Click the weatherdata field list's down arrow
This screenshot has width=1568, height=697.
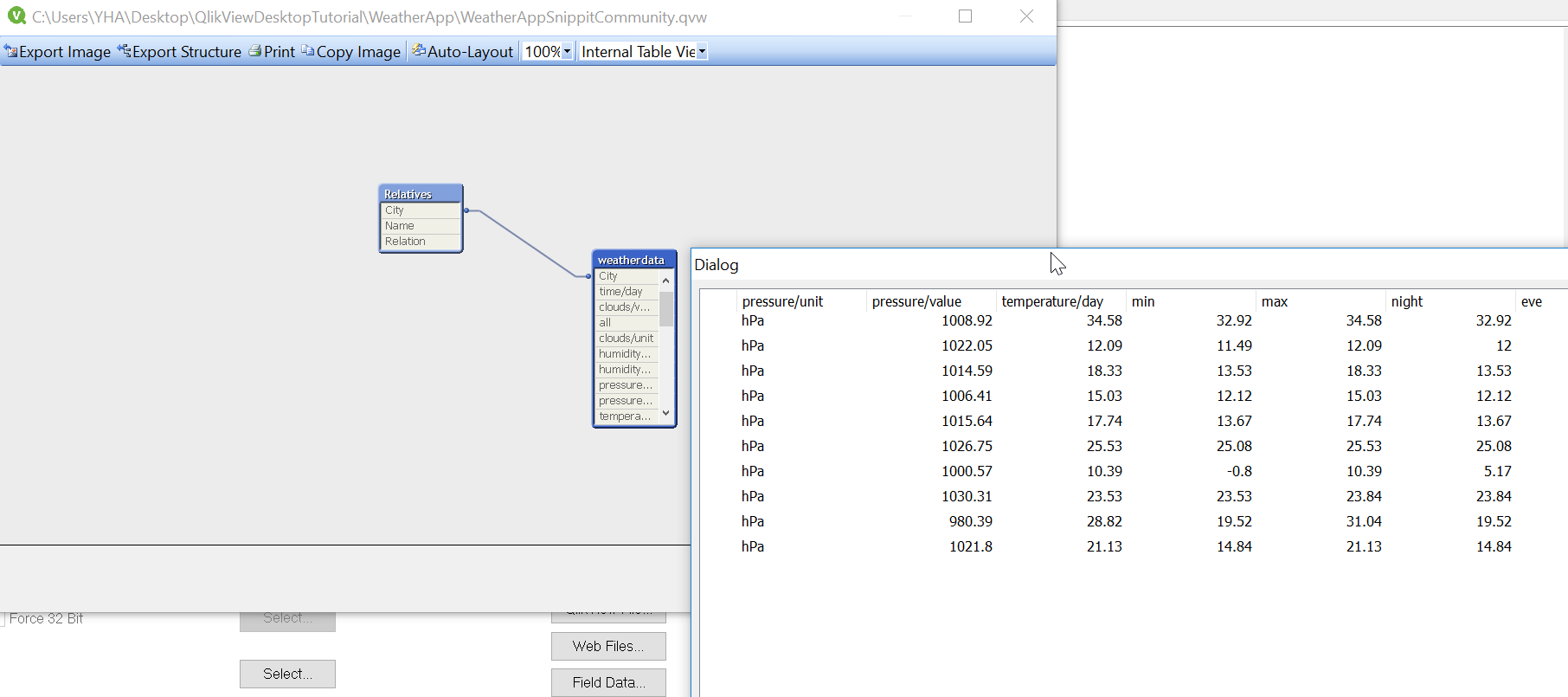[666, 413]
